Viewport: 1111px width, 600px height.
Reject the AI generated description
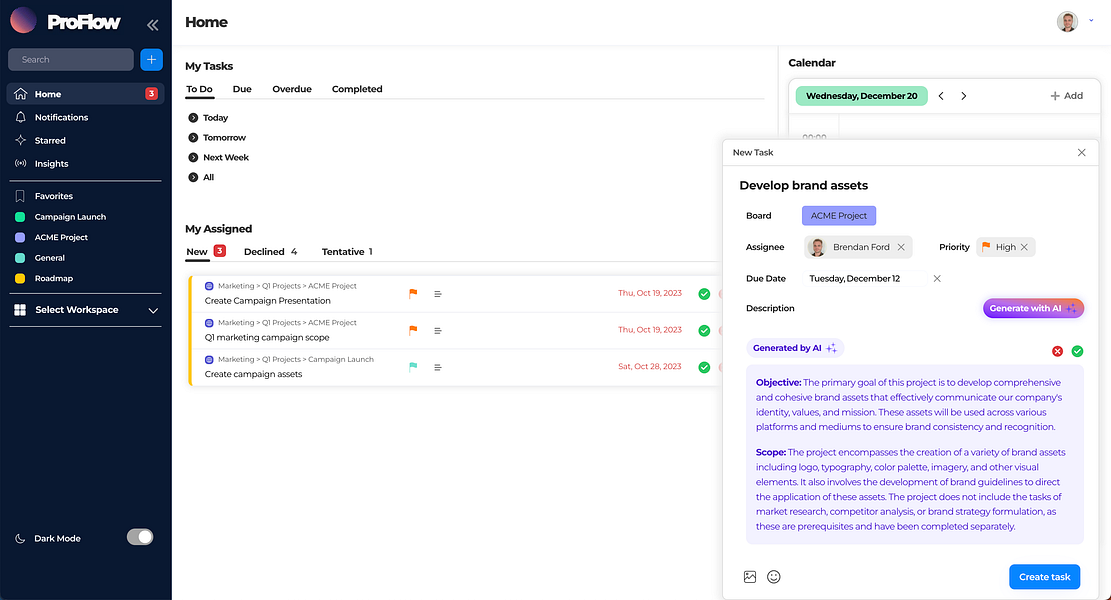click(1058, 351)
